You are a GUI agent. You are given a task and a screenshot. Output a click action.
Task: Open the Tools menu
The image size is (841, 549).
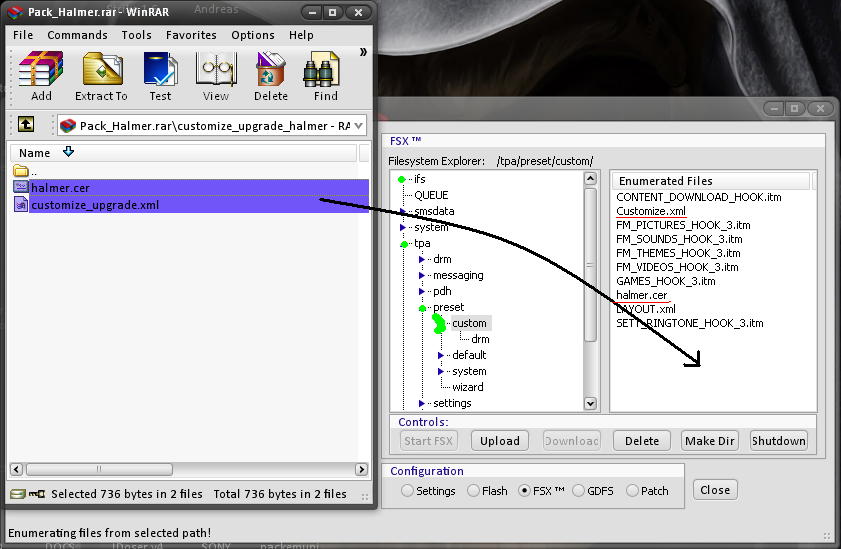point(136,35)
